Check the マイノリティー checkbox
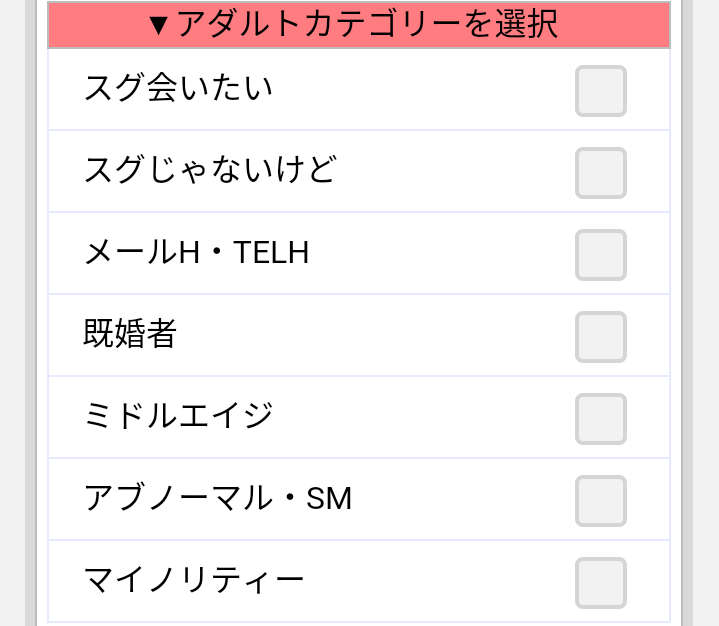 coord(600,583)
